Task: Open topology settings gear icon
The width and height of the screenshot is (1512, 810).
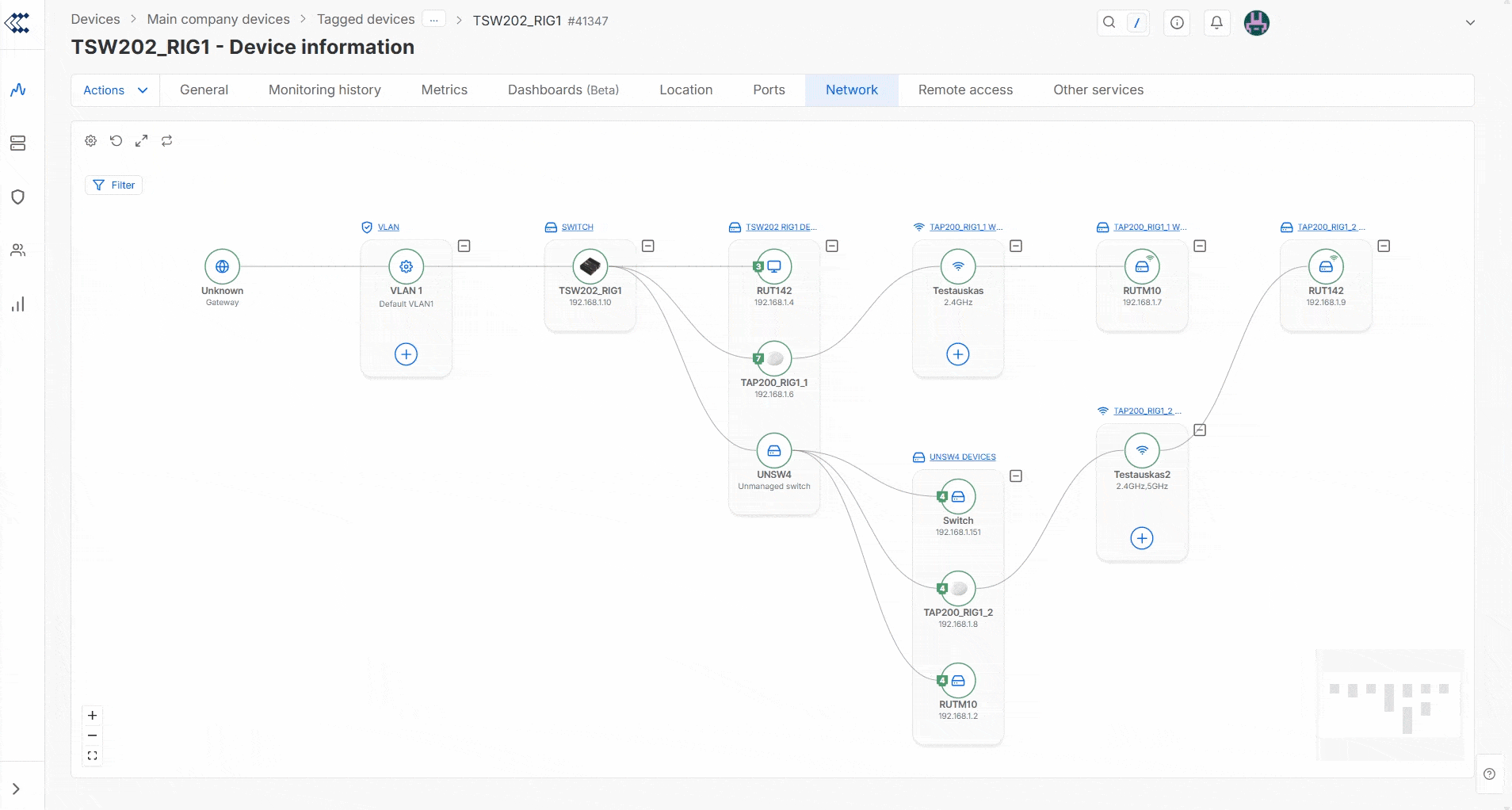Action: tap(91, 141)
